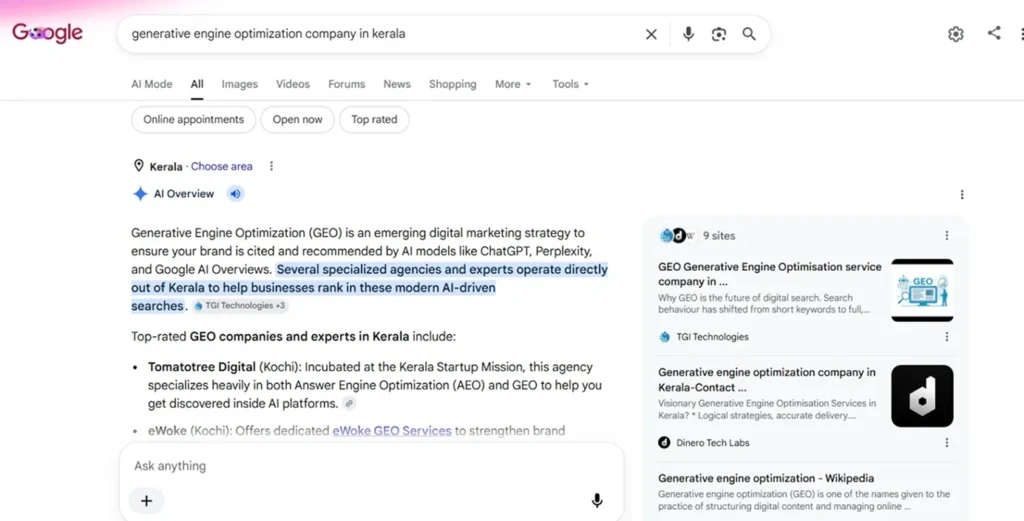Open Google Lens image search icon
Image resolution: width=1024 pixels, height=521 pixels.
[x=718, y=35]
